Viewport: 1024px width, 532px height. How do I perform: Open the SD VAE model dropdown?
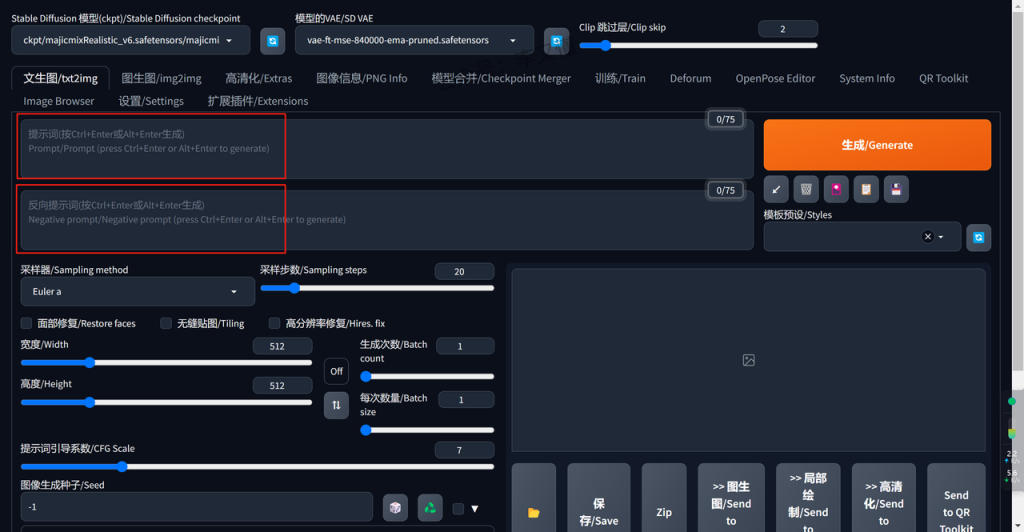[414, 41]
